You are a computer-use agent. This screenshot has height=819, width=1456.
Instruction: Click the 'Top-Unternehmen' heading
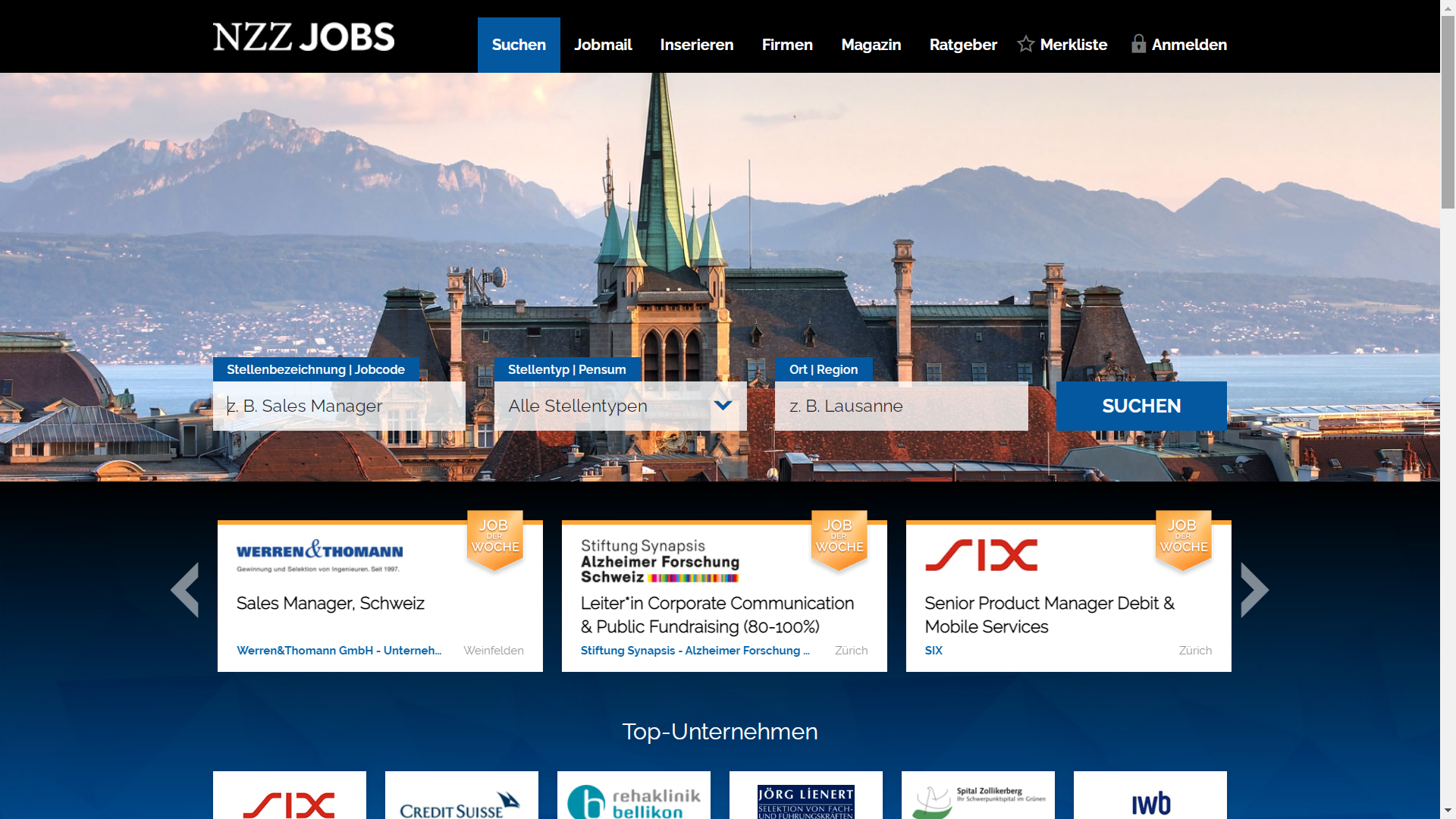[720, 732]
